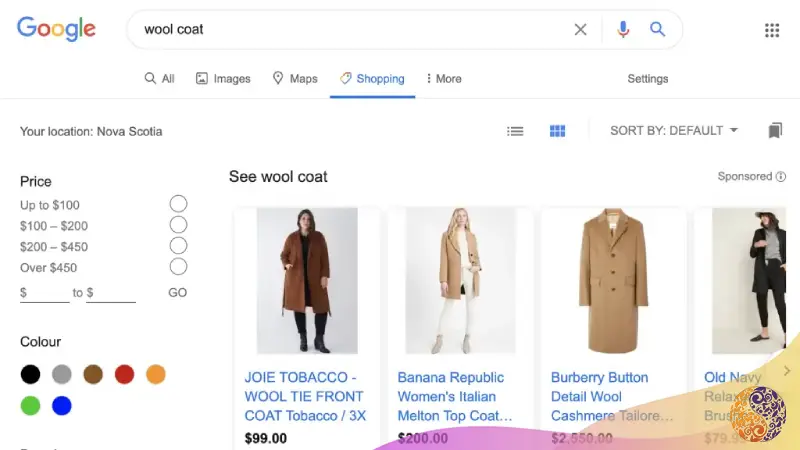800x450 pixels.
Task: Apply the custom price range with GO
Action: point(178,292)
